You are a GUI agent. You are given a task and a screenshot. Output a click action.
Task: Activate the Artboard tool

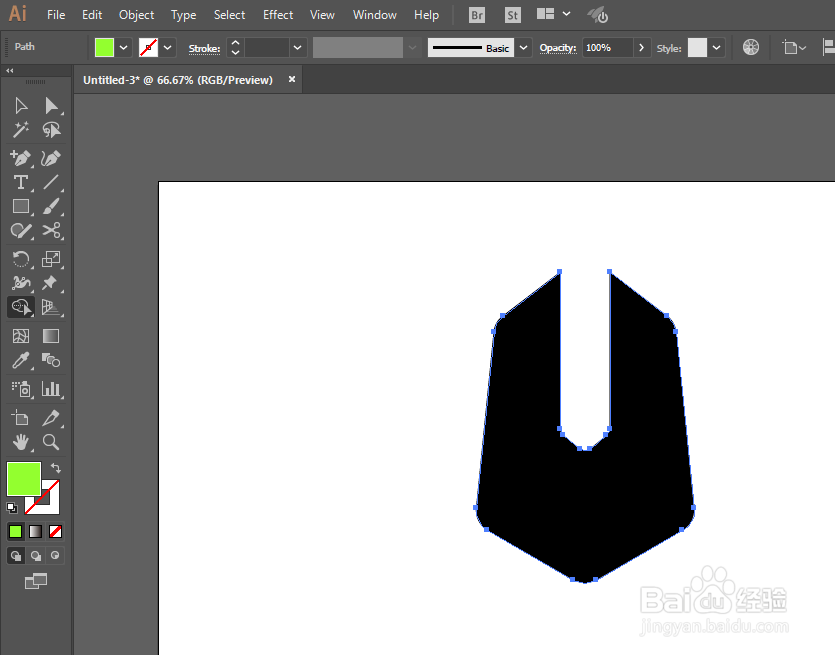click(x=21, y=418)
